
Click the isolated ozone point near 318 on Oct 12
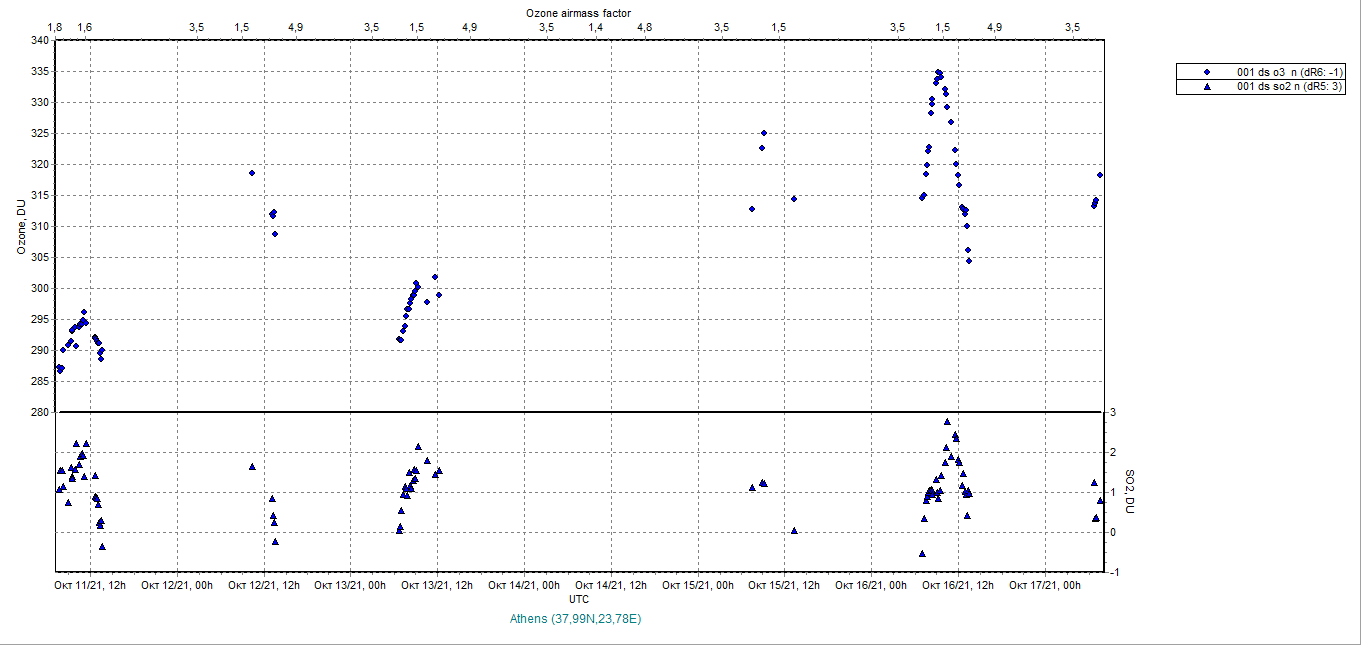tap(252, 173)
